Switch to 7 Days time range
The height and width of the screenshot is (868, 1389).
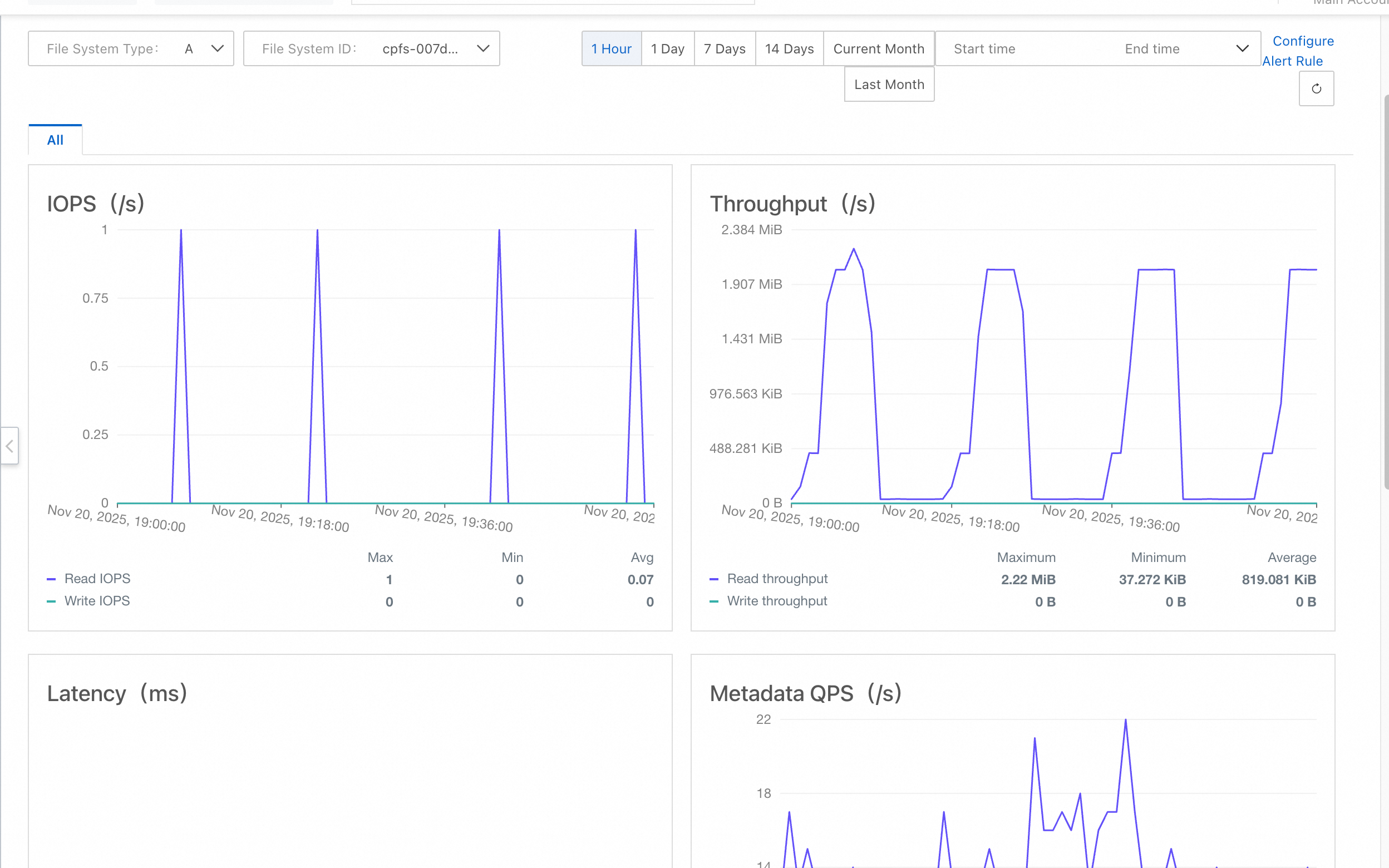[725, 49]
